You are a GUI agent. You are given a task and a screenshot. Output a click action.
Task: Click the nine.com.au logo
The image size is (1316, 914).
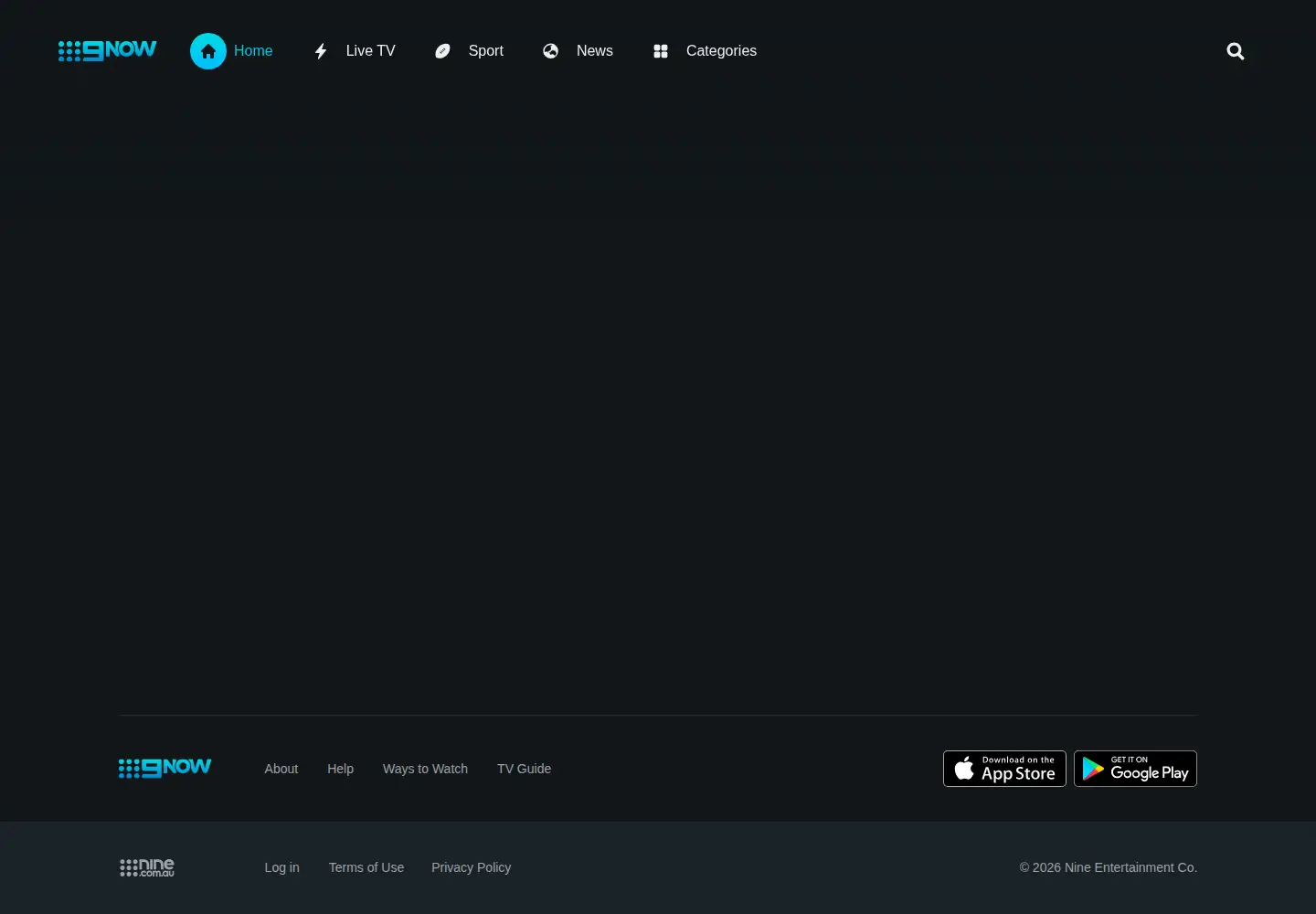[x=147, y=867]
